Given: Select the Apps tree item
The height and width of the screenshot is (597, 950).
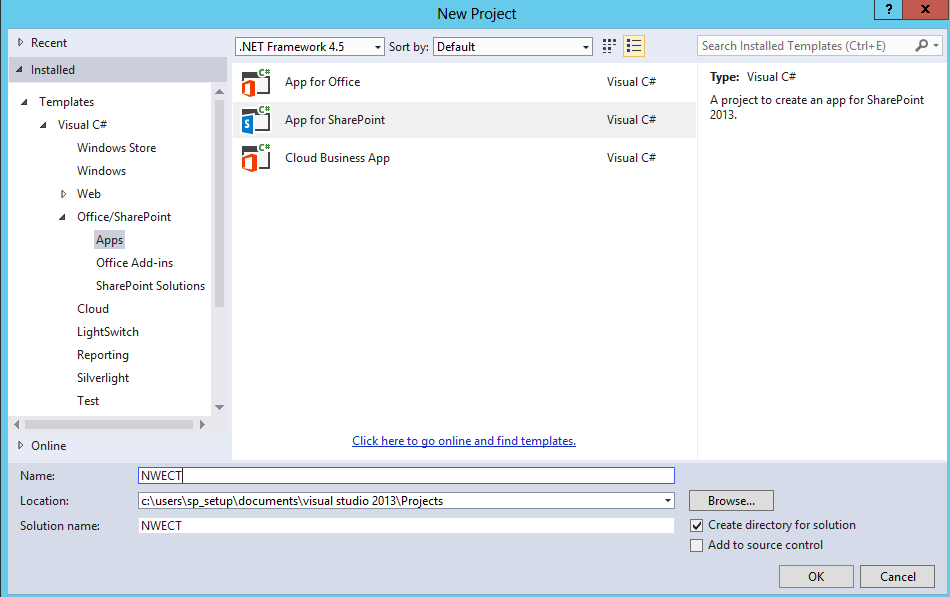Looking at the screenshot, I should click(x=110, y=240).
